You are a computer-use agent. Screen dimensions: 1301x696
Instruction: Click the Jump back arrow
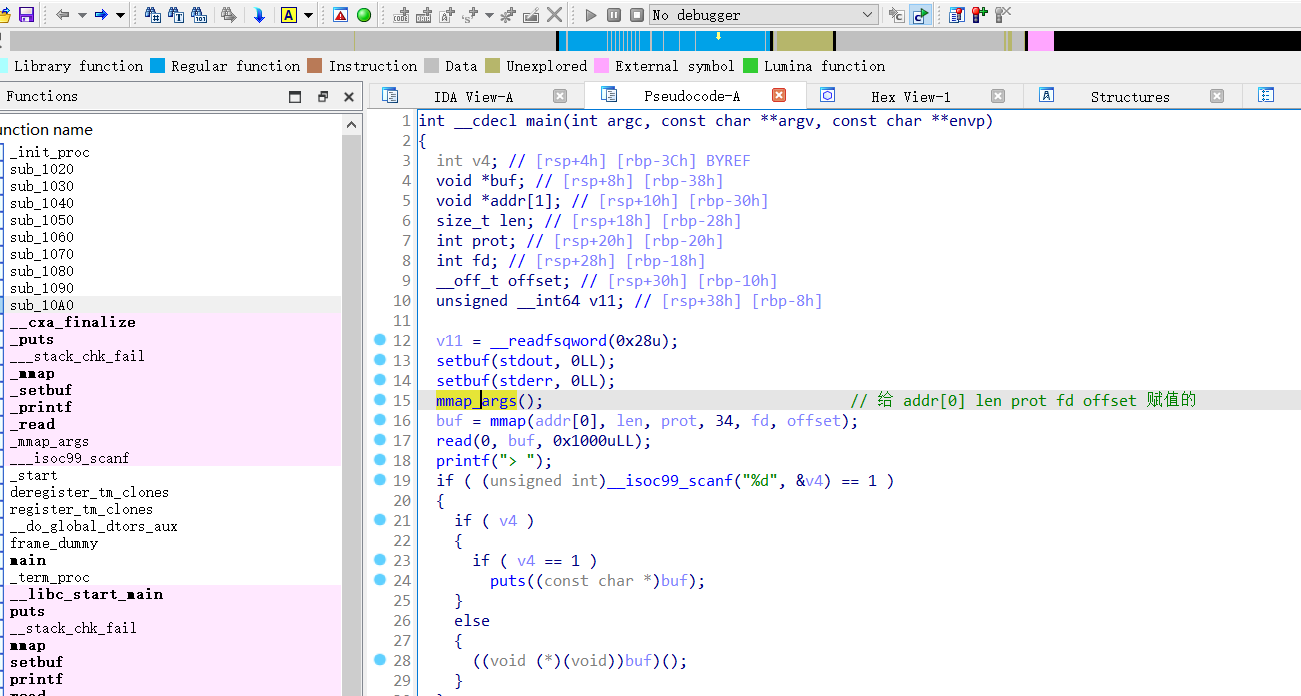[x=62, y=15]
